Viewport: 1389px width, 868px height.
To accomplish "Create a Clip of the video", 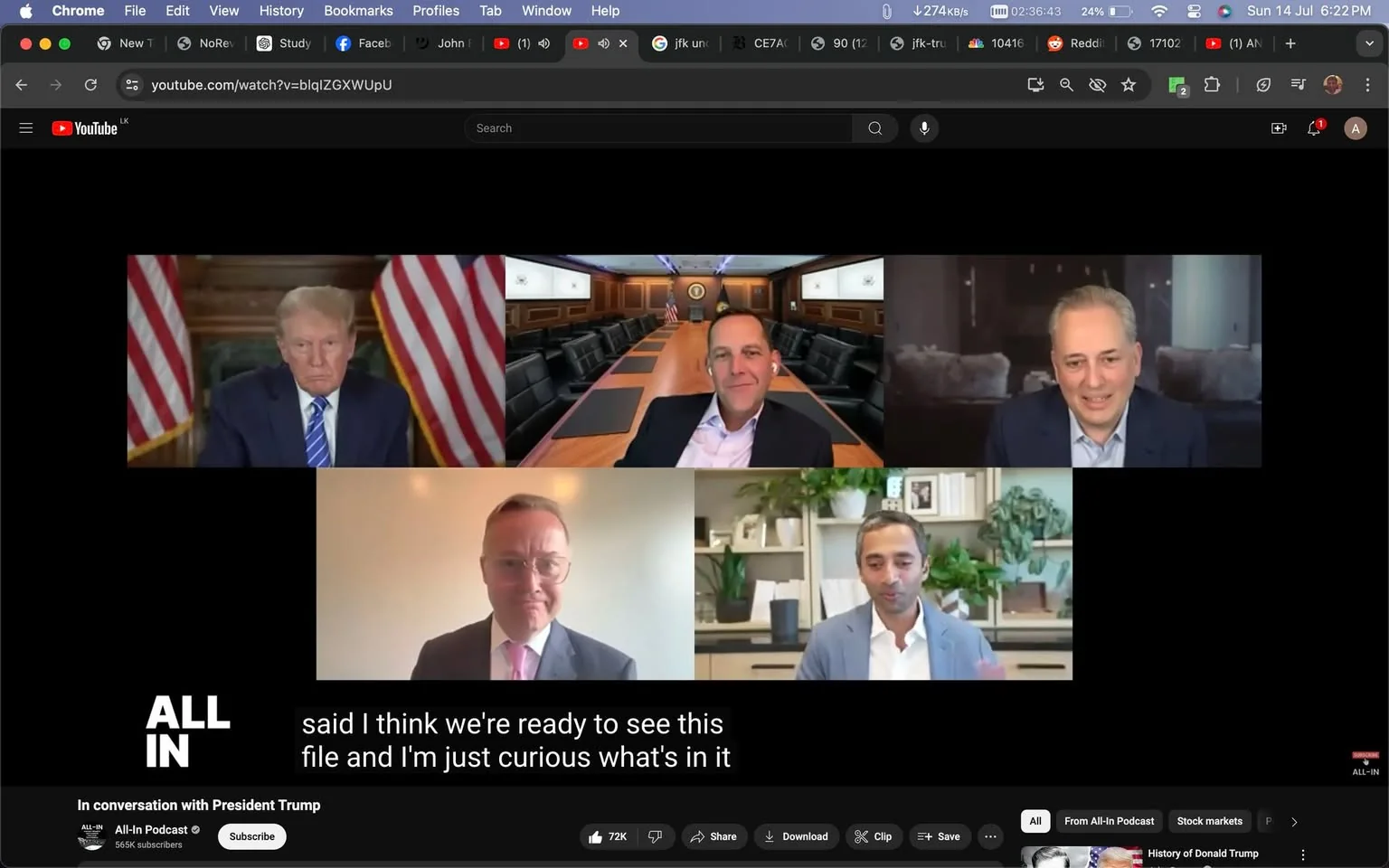I will pos(874,836).
